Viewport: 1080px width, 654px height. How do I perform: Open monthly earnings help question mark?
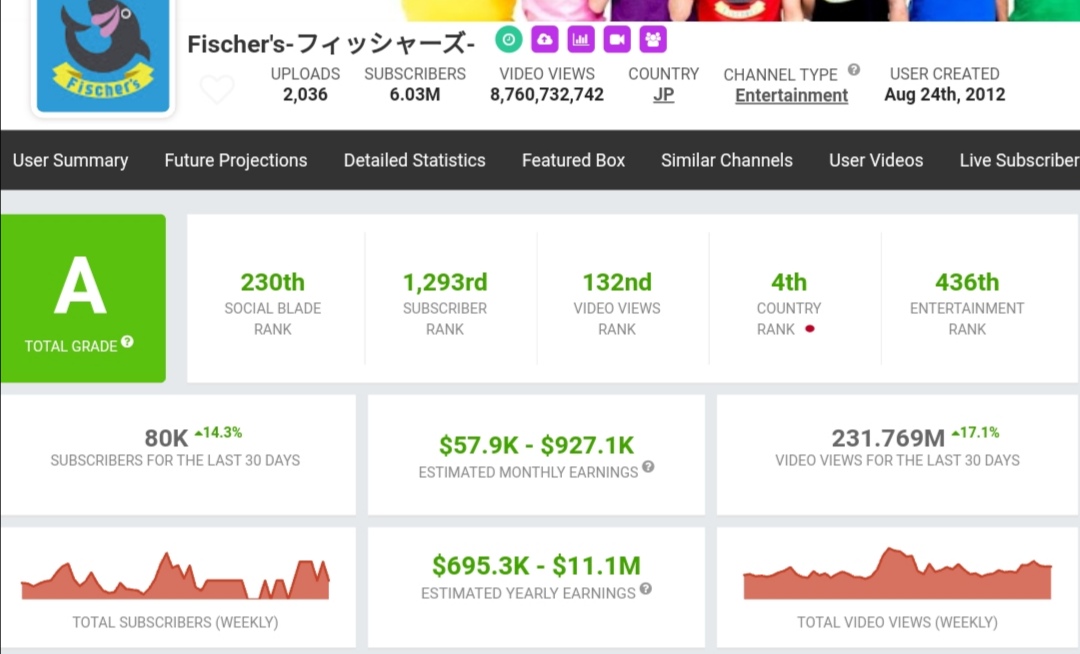coord(648,467)
